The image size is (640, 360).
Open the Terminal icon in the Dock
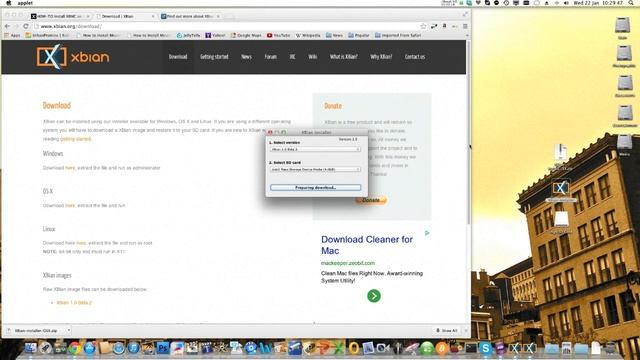(471, 348)
